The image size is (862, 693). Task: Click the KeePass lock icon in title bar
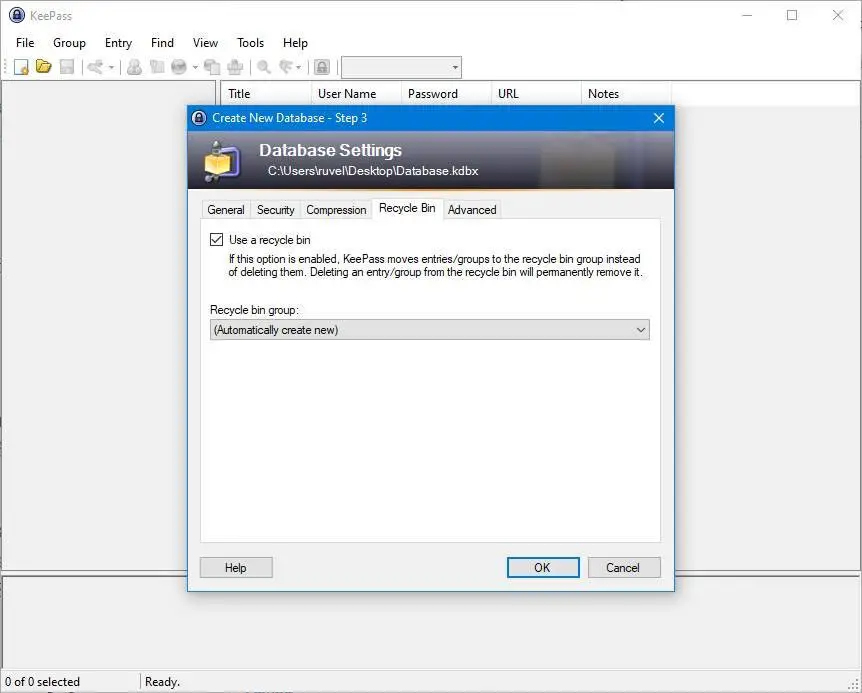(17, 15)
